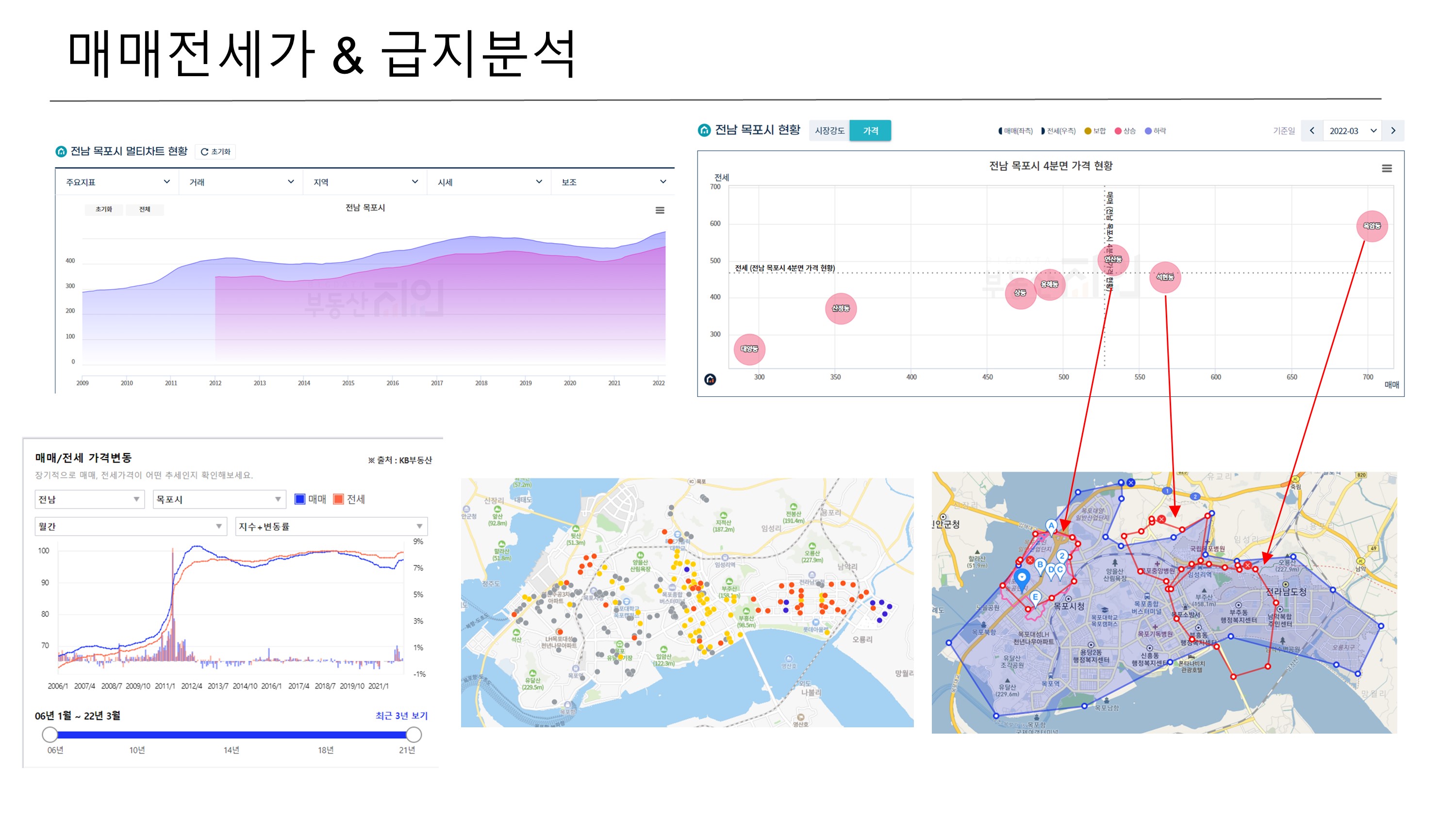Click the '06년 1월 ~ 22년 3월' range text
This screenshot has width=1456, height=819.
78,716
